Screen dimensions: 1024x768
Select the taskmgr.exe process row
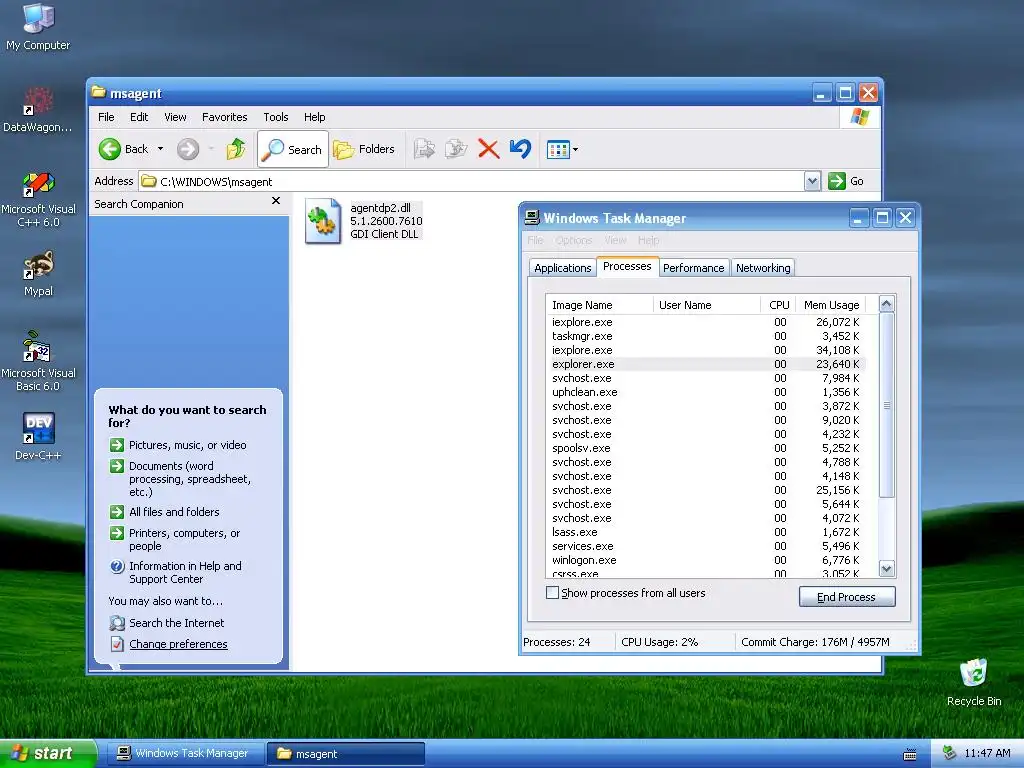(x=706, y=336)
